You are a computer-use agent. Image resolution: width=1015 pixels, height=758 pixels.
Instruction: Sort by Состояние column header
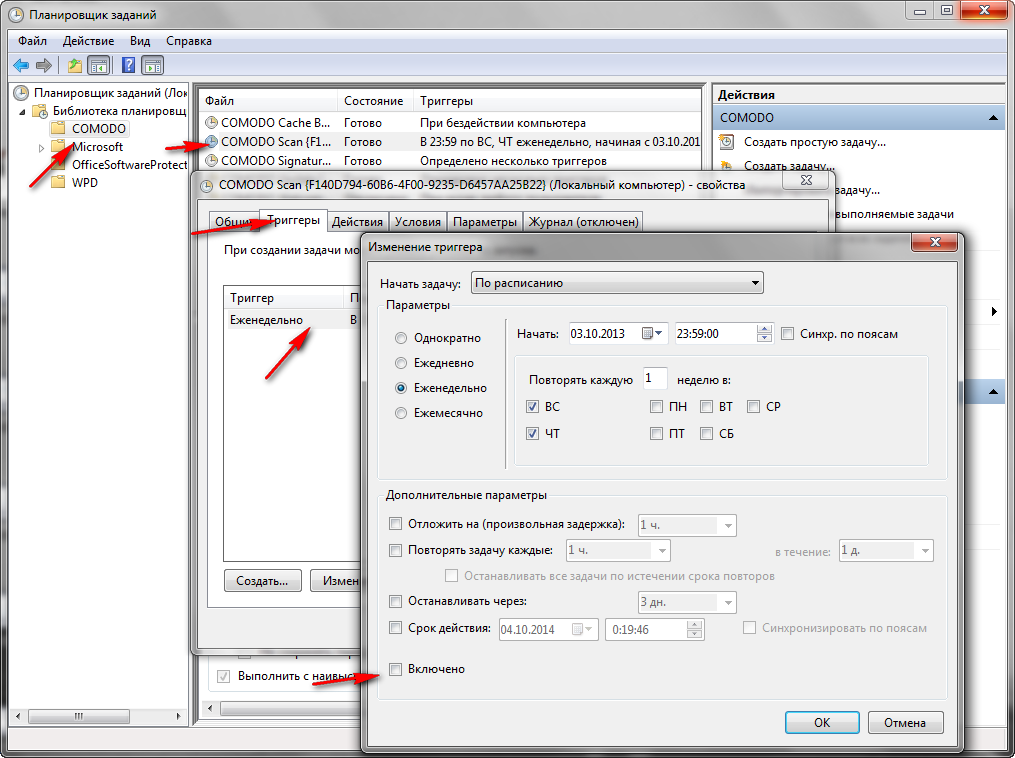[374, 101]
